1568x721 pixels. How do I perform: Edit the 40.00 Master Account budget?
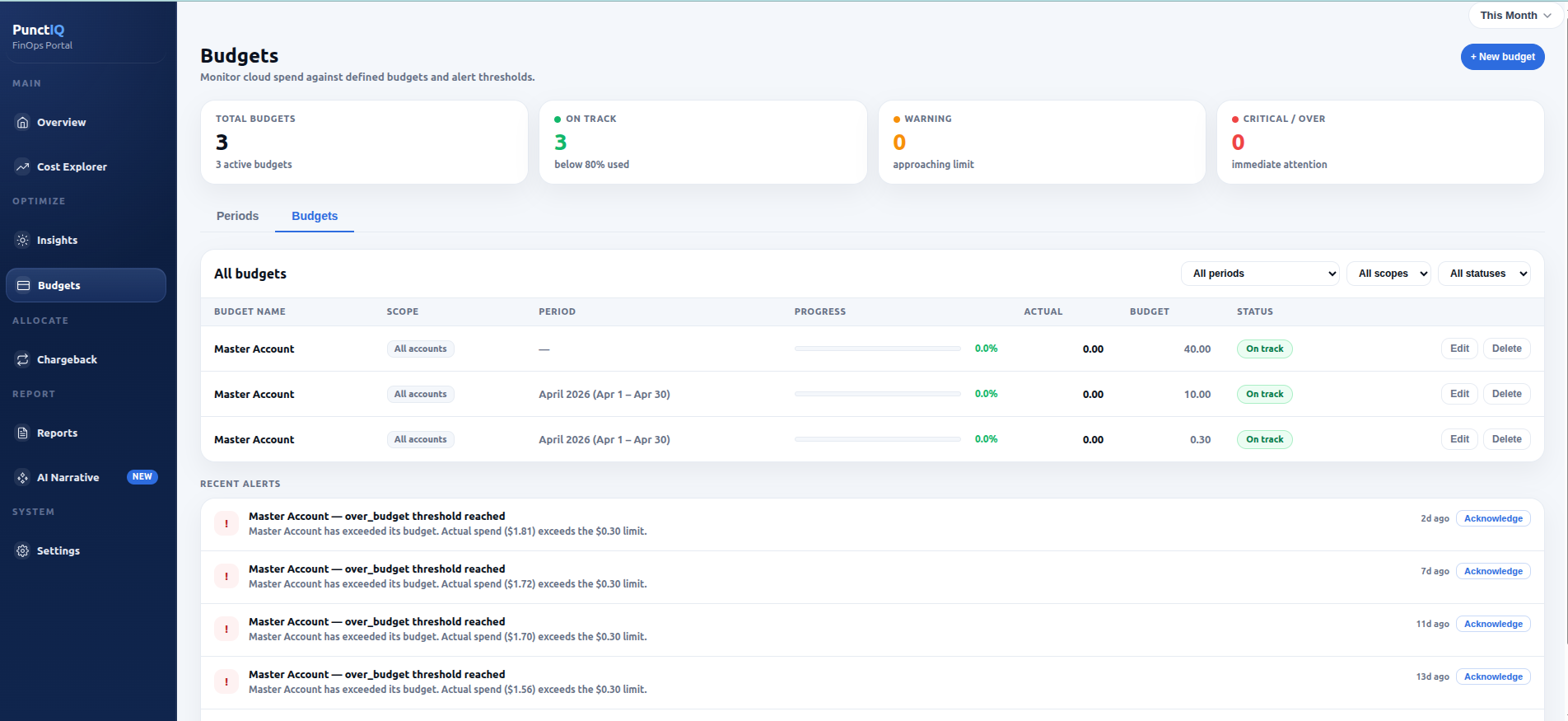1459,349
